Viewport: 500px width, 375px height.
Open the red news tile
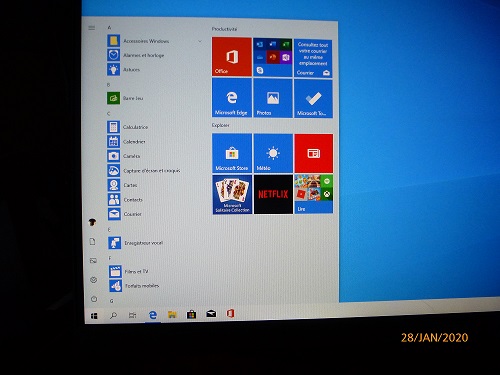(x=314, y=153)
